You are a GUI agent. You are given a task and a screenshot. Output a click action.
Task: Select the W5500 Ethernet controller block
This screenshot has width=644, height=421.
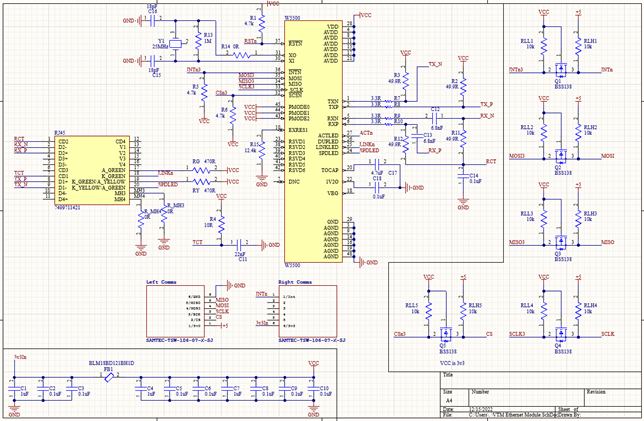tap(311, 140)
